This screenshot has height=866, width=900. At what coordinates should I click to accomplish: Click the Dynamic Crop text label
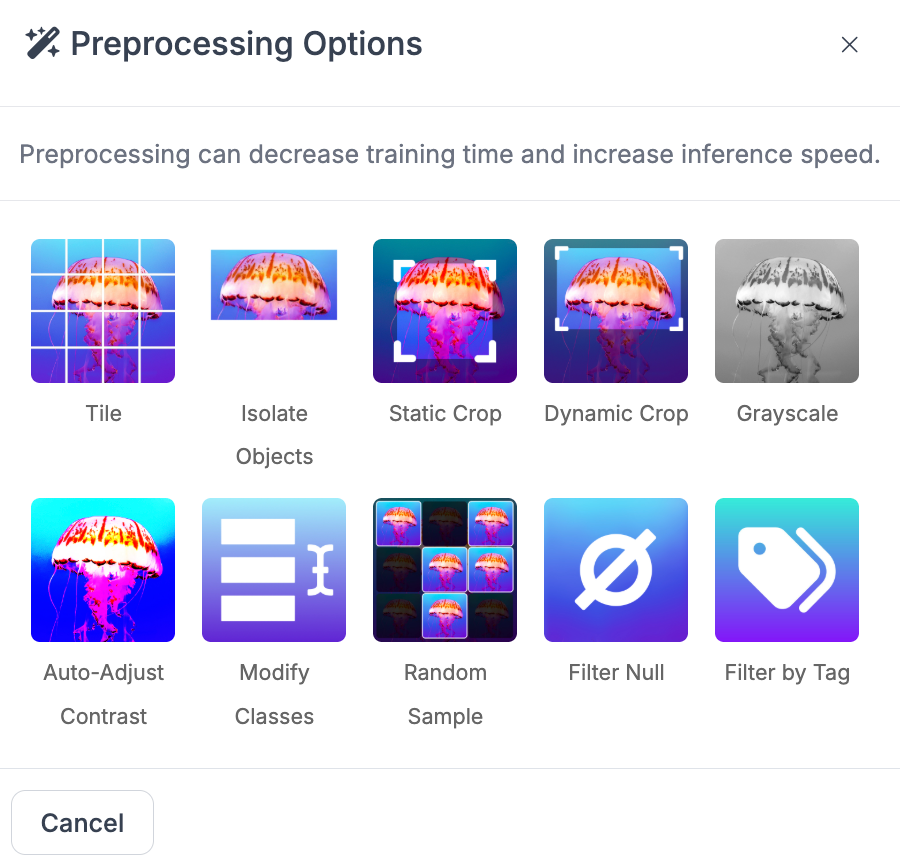point(616,414)
